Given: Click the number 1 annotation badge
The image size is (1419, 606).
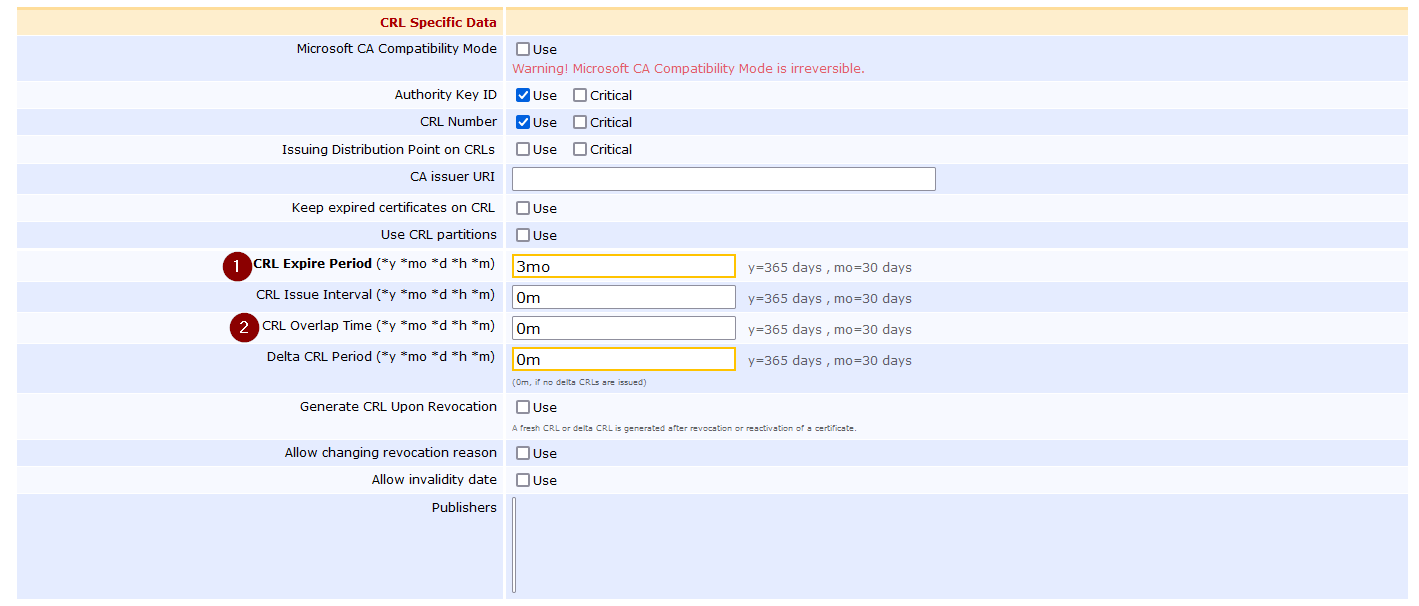Looking at the screenshot, I should [x=237, y=266].
